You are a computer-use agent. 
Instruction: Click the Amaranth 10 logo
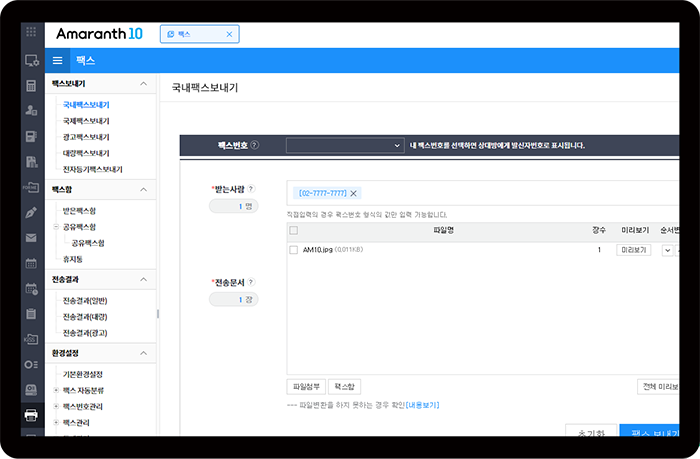point(99,34)
